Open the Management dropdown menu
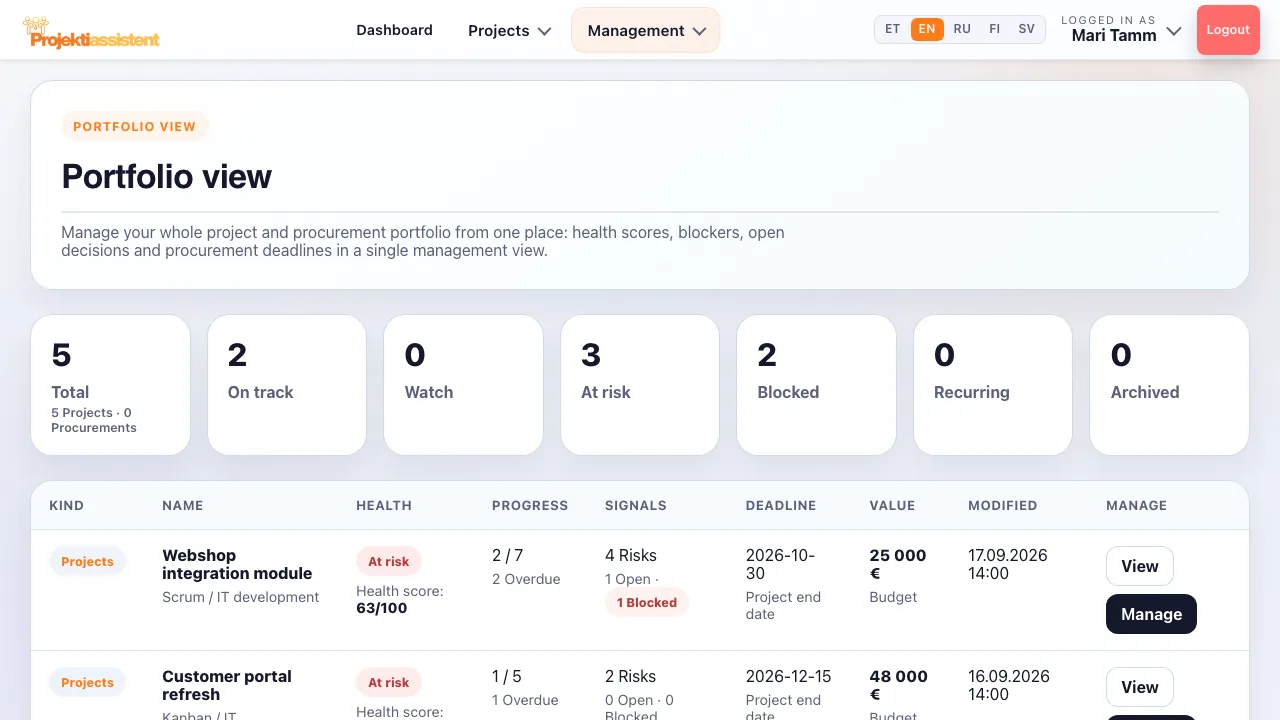This screenshot has width=1280, height=720. [646, 30]
